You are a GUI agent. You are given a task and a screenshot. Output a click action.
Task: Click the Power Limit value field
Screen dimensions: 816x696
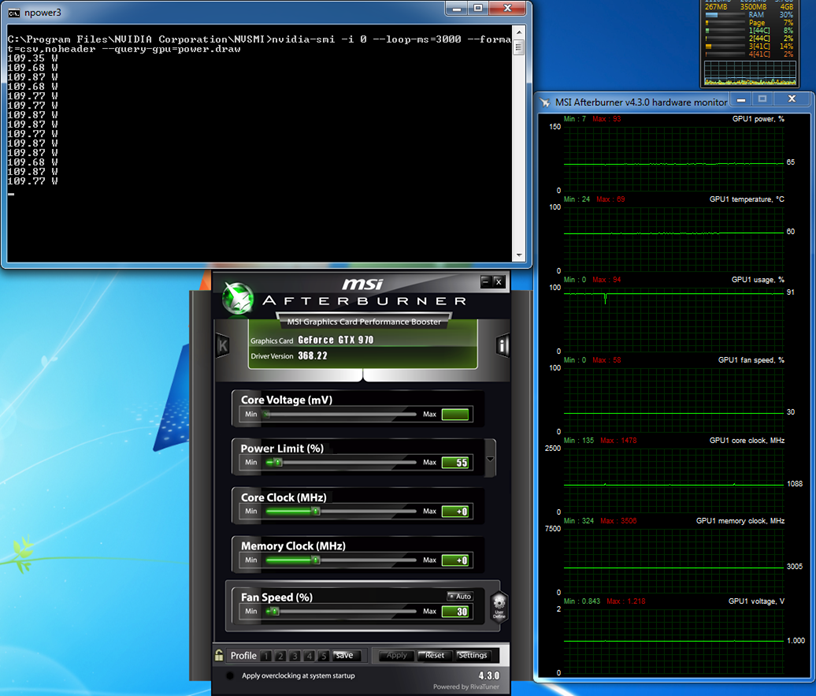[455, 463]
